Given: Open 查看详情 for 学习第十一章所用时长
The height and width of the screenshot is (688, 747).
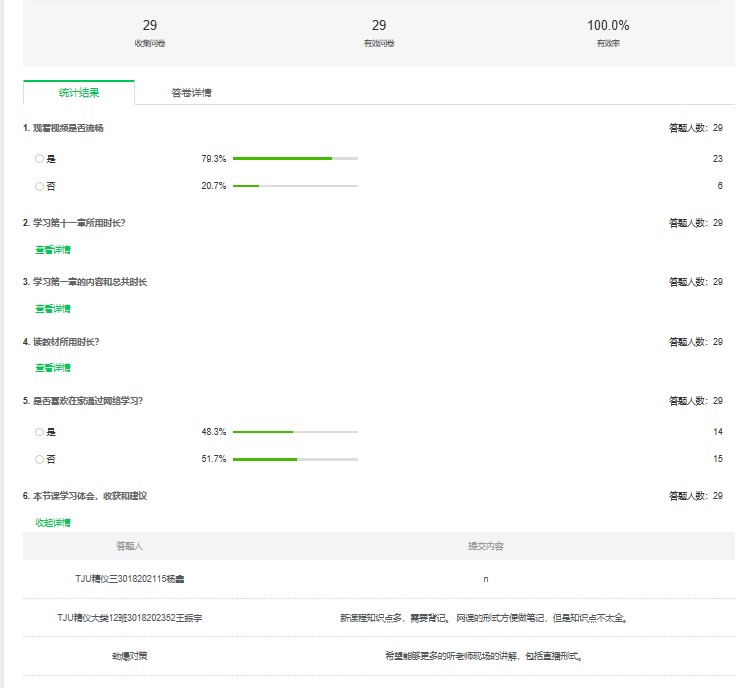Looking at the screenshot, I should pyautogui.click(x=53, y=250).
